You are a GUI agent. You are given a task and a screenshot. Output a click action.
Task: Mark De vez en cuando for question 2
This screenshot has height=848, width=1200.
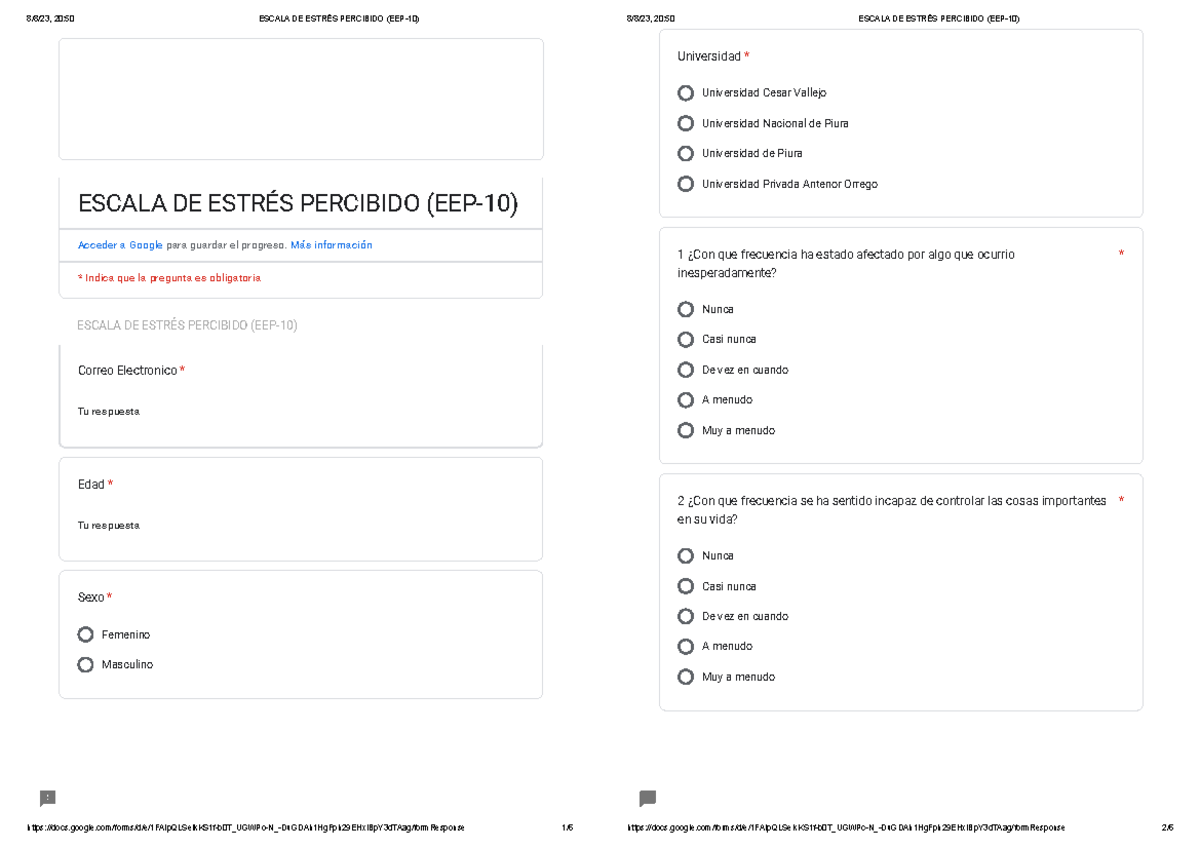click(685, 616)
